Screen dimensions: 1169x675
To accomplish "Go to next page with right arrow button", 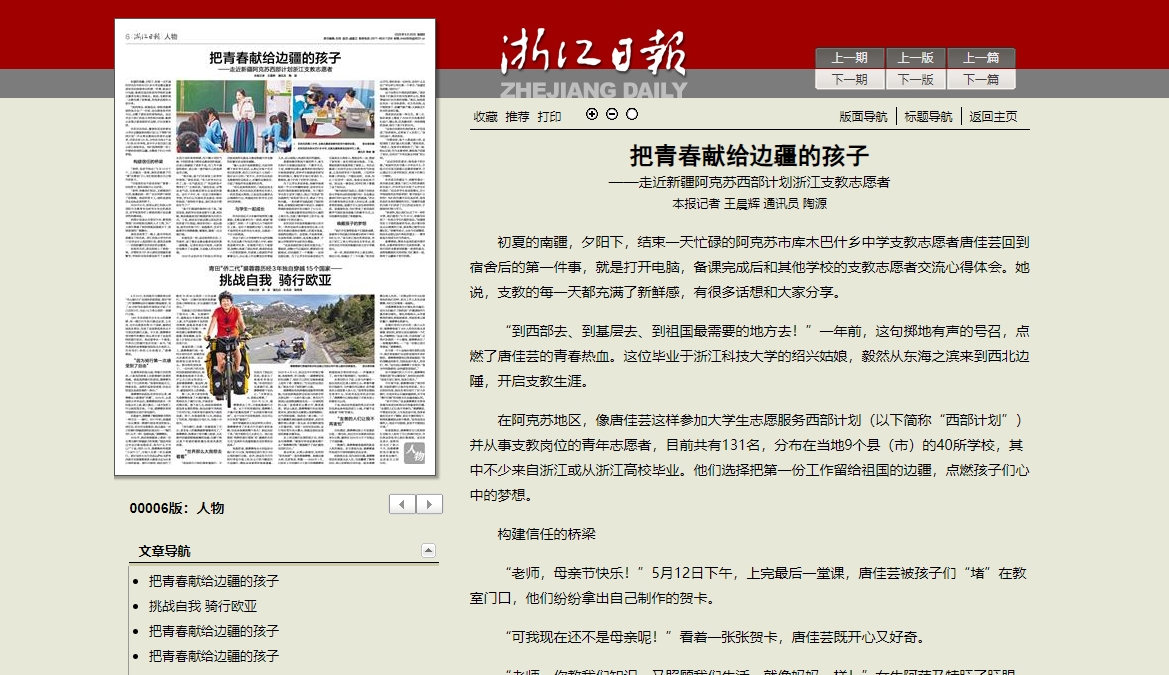I will (x=429, y=504).
